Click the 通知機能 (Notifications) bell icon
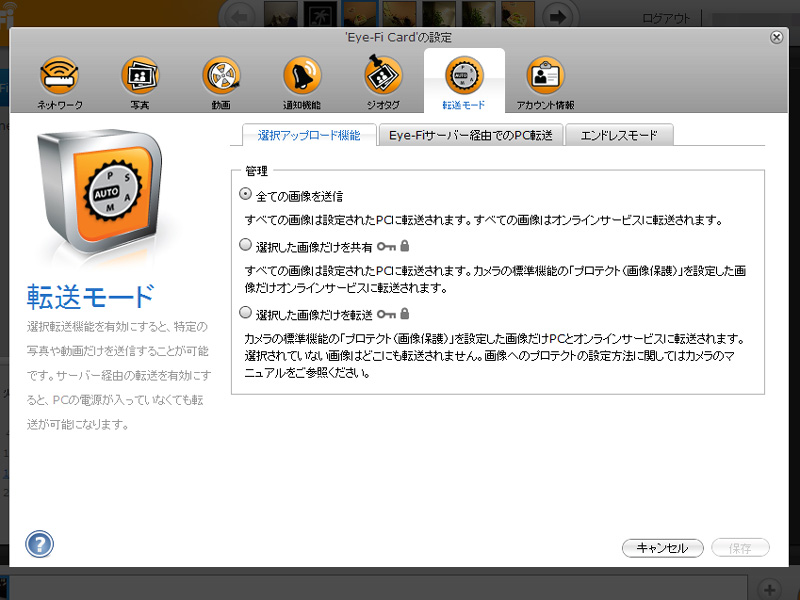The width and height of the screenshot is (800, 600). tap(302, 78)
